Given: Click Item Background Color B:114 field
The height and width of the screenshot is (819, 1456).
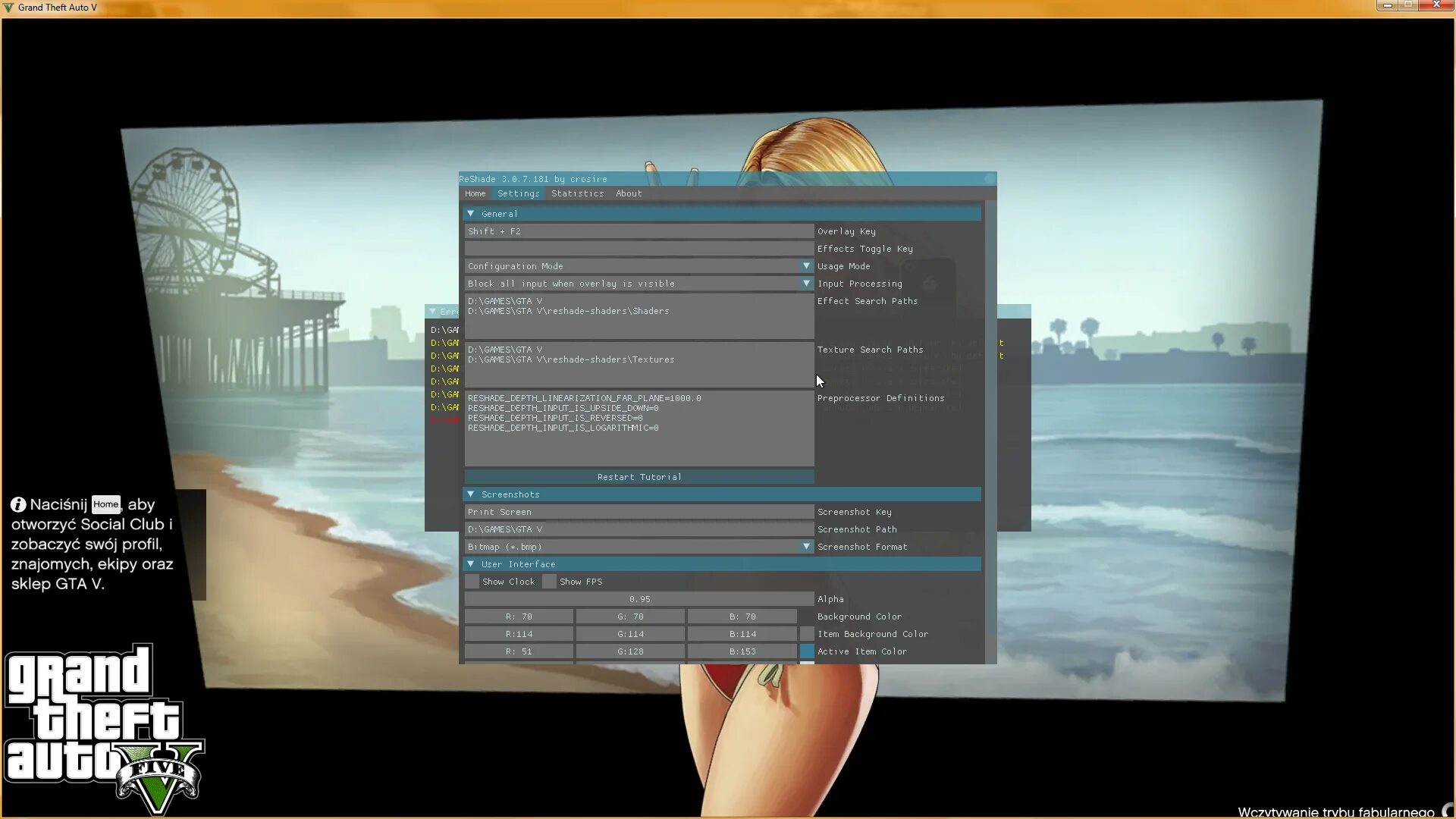Looking at the screenshot, I should [x=742, y=634].
